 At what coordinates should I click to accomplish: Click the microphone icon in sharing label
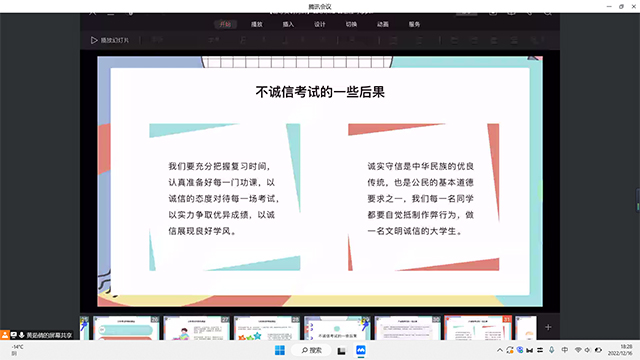point(21,335)
